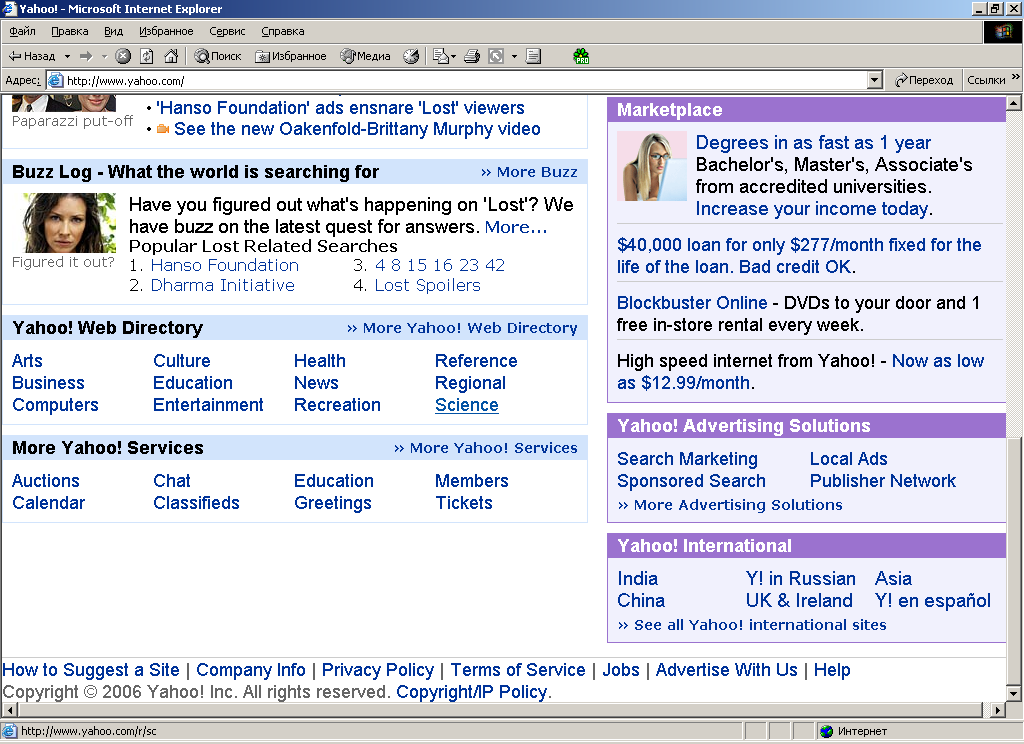Open the Science directory link
Image resolution: width=1024 pixels, height=744 pixels.
[467, 405]
